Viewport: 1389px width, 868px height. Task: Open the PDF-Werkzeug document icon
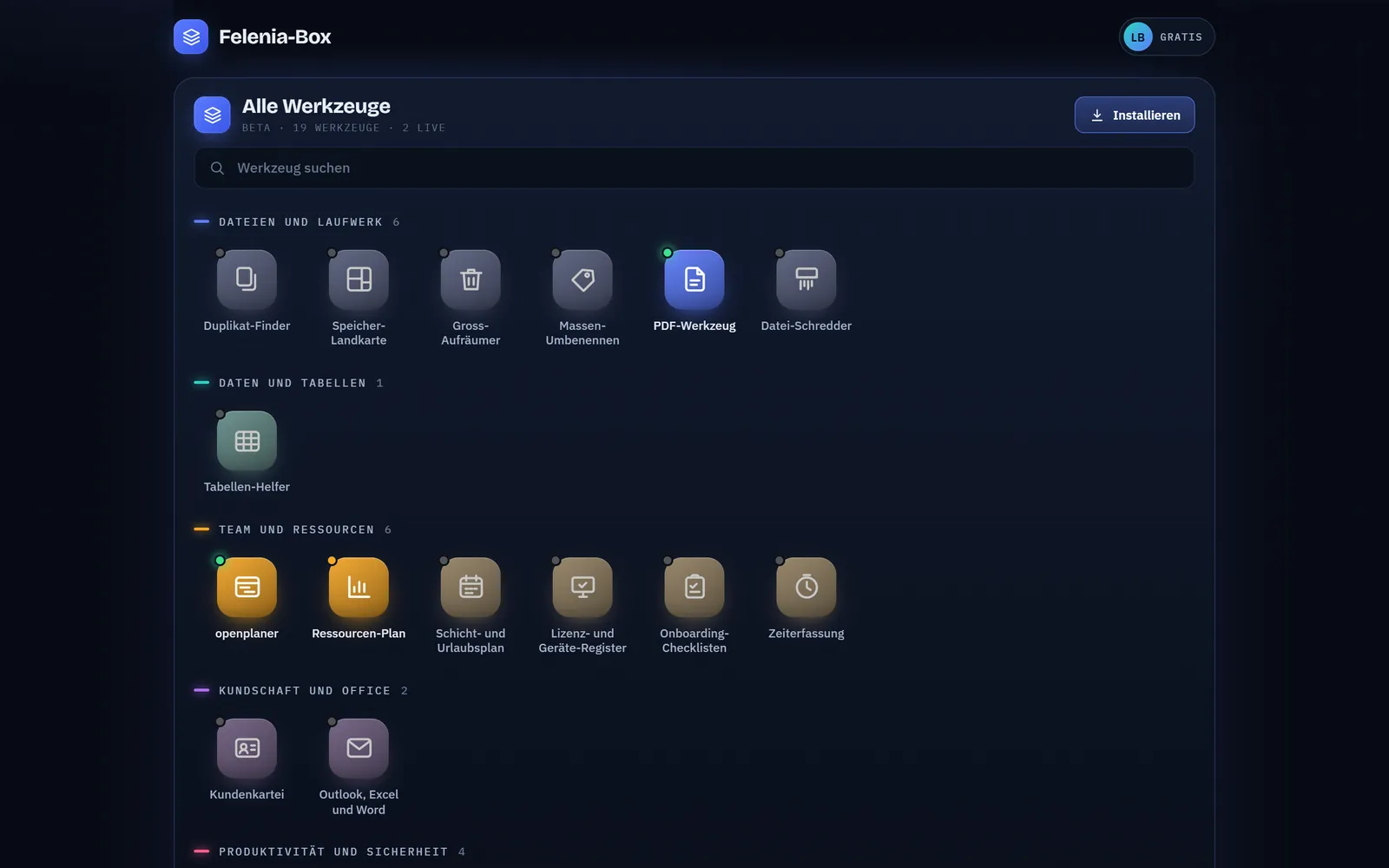coord(694,279)
